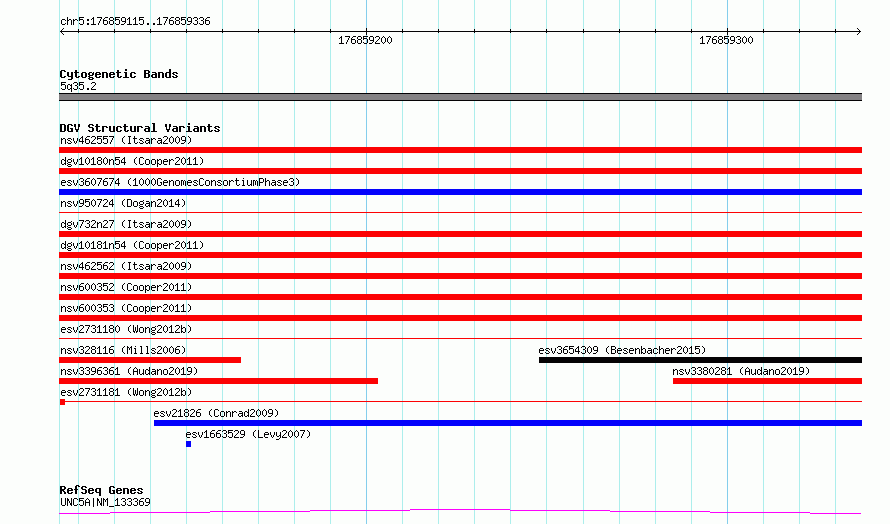Click the red bar under nsv3396361
Image resolution: width=890 pixels, height=524 pixels.
[219, 381]
